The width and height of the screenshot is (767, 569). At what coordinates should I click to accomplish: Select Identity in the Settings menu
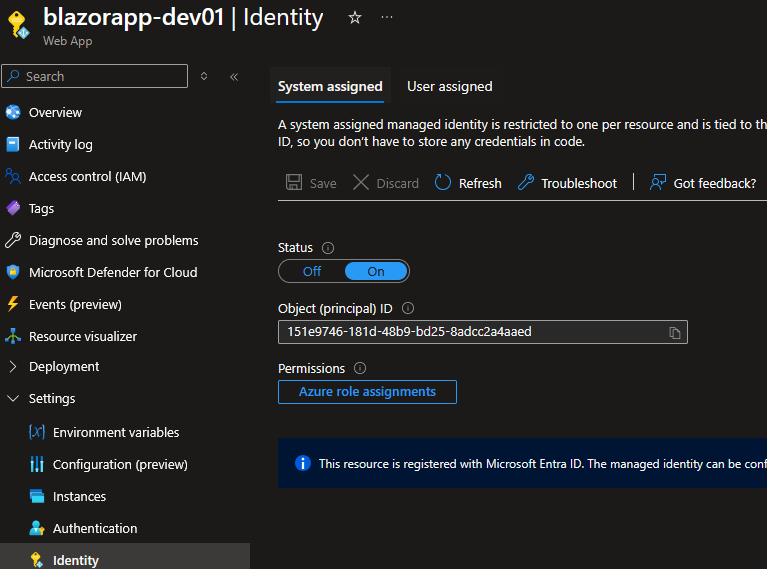(x=125, y=556)
